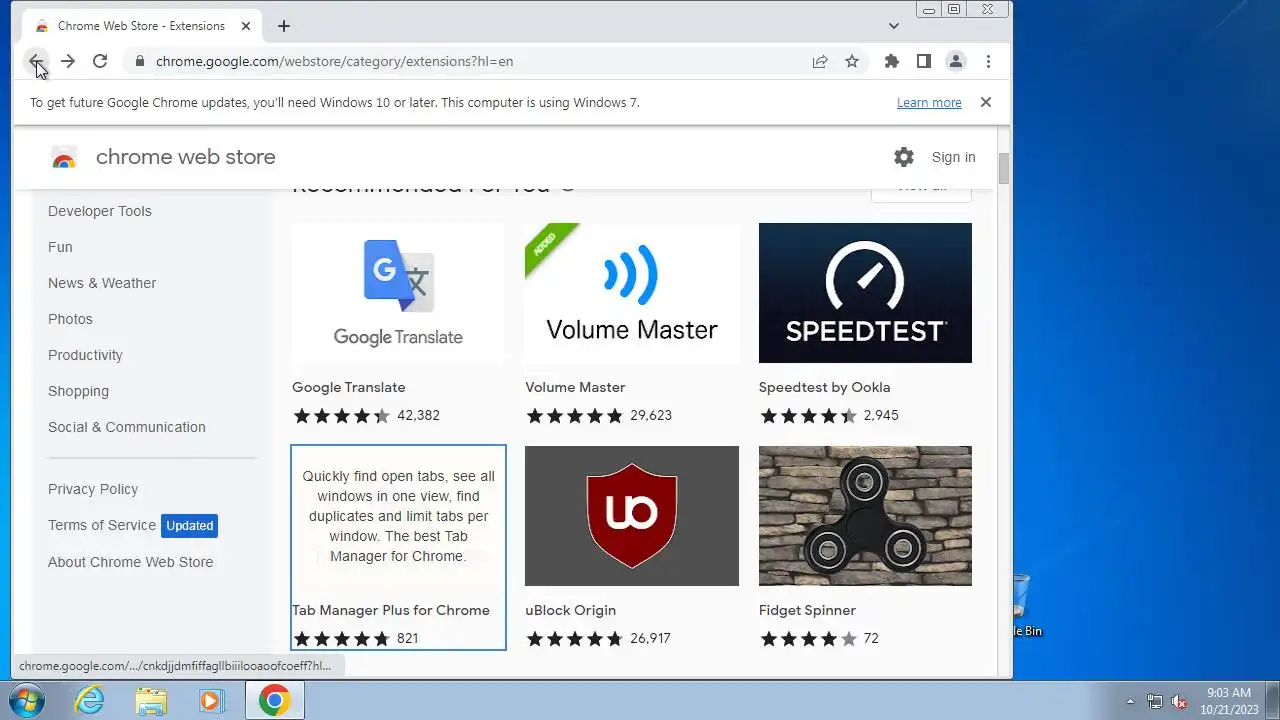Viewport: 1280px width, 720px height.
Task: Select the News & Weather category
Action: point(102,283)
